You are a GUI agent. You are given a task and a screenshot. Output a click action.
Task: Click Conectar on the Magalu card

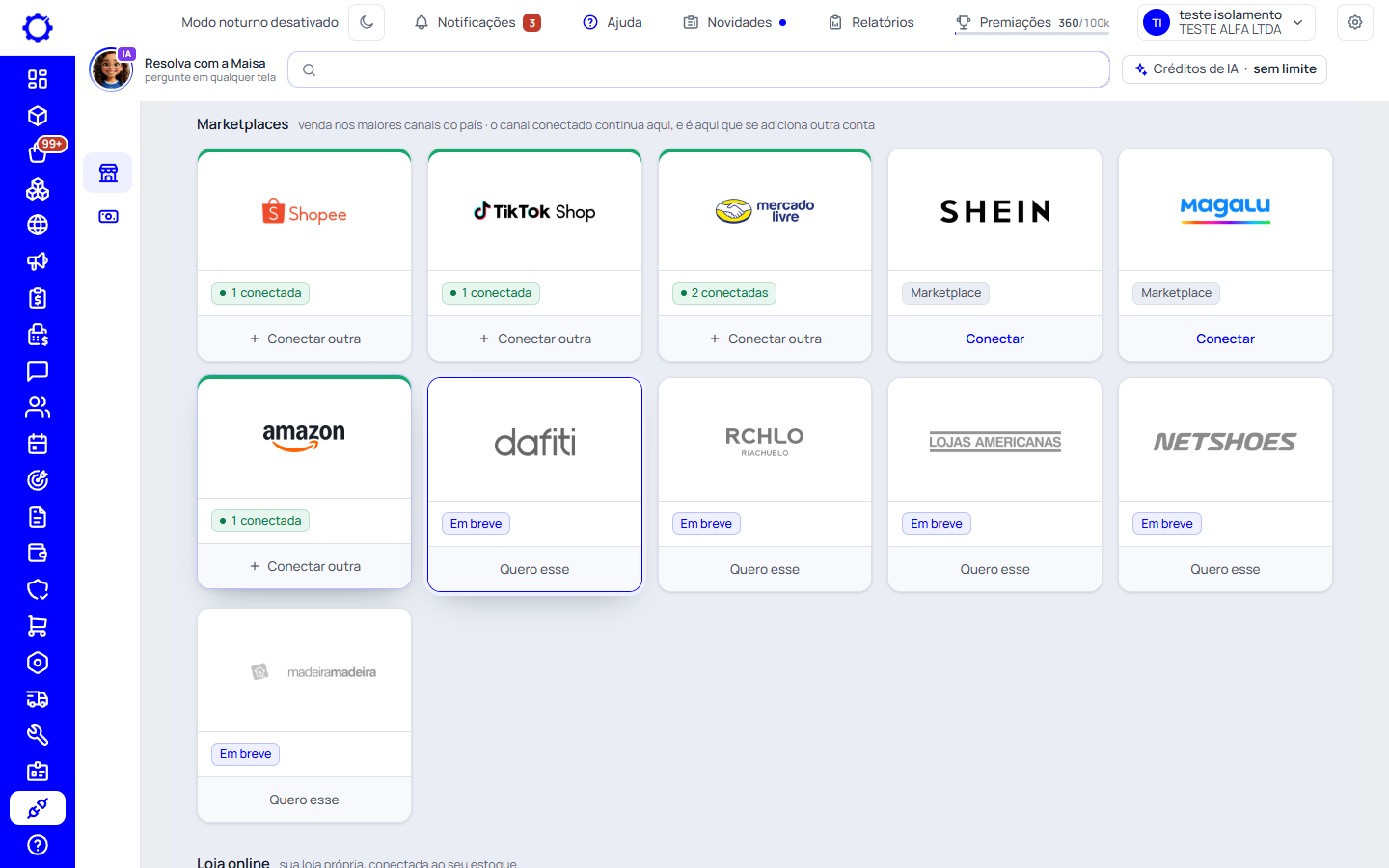tap(1225, 339)
